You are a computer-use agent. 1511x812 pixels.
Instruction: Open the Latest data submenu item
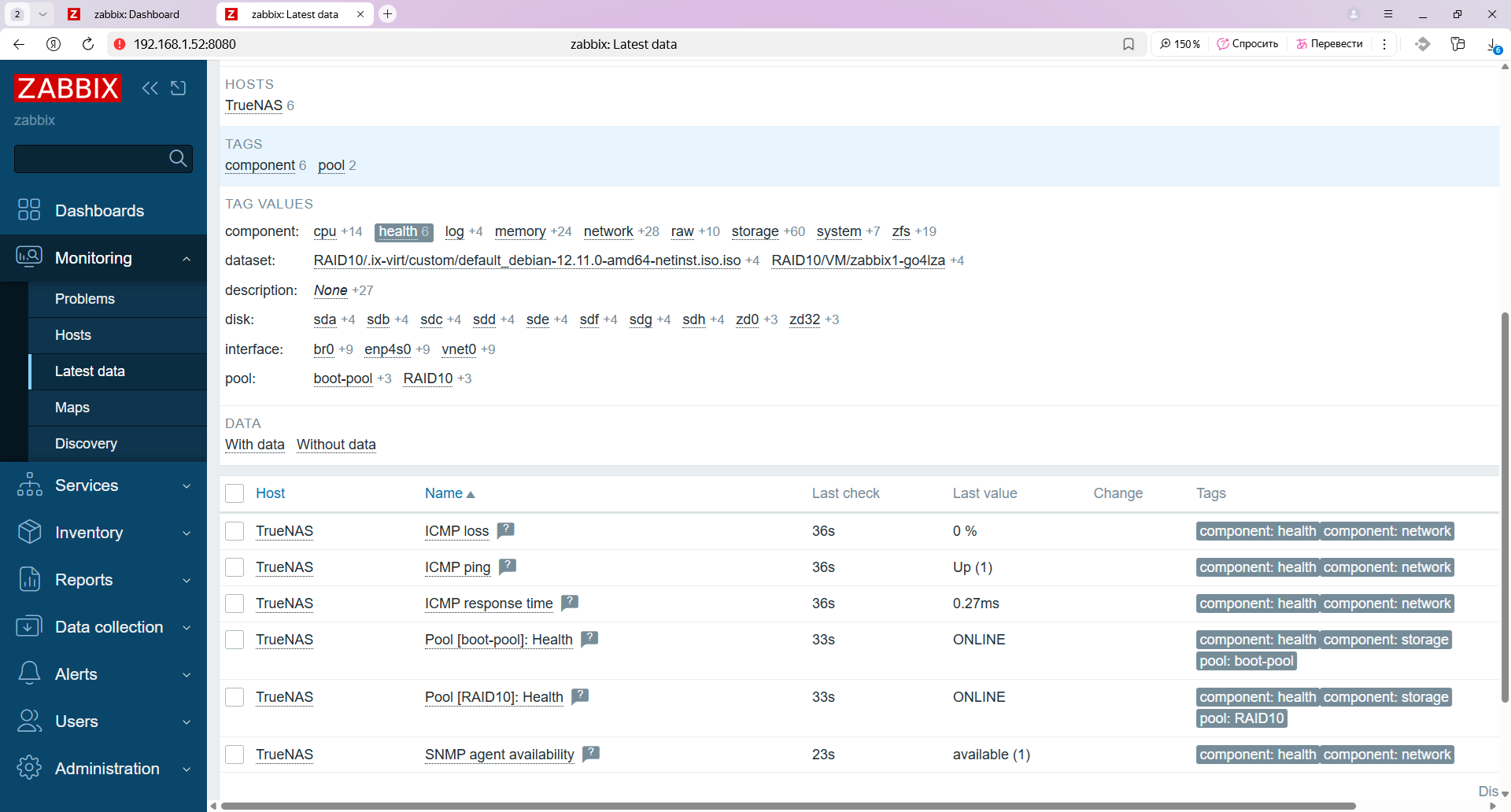tap(118, 371)
